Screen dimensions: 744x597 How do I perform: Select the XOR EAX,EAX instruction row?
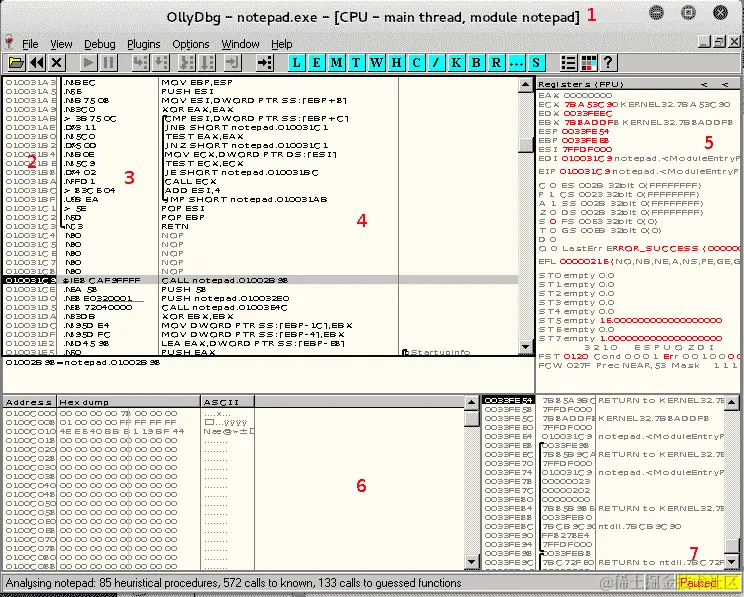260,109
